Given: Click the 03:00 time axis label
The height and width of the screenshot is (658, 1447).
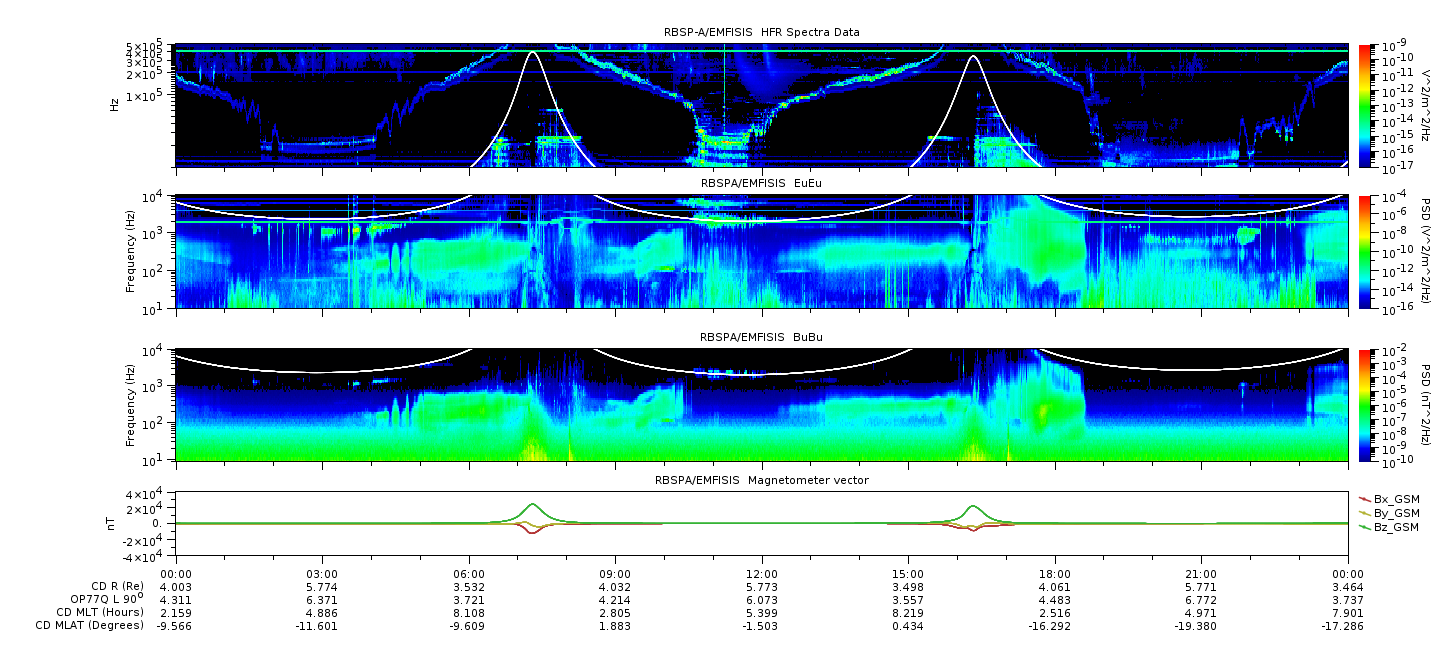Looking at the screenshot, I should tap(322, 573).
